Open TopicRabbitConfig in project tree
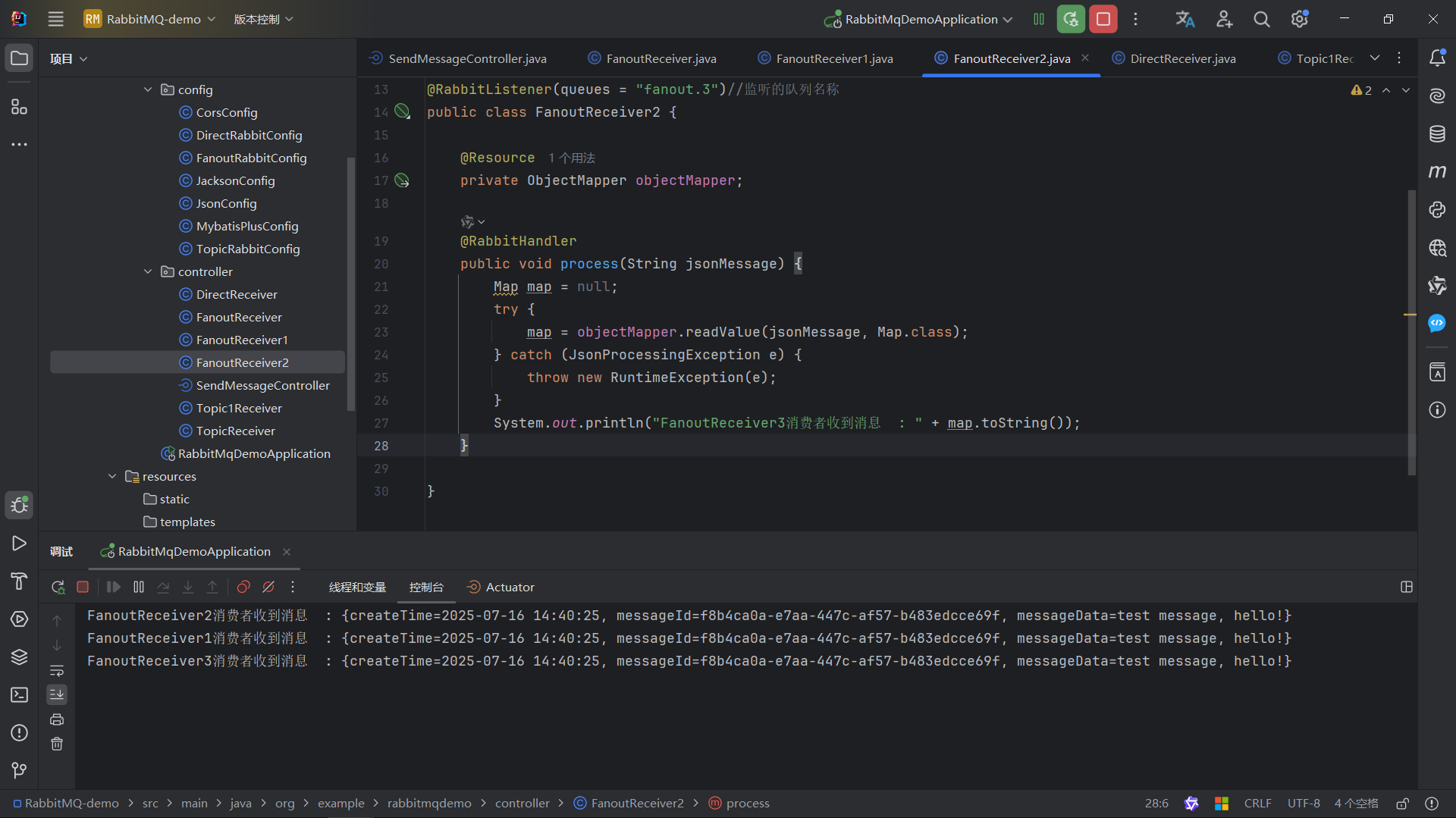 pyautogui.click(x=248, y=249)
